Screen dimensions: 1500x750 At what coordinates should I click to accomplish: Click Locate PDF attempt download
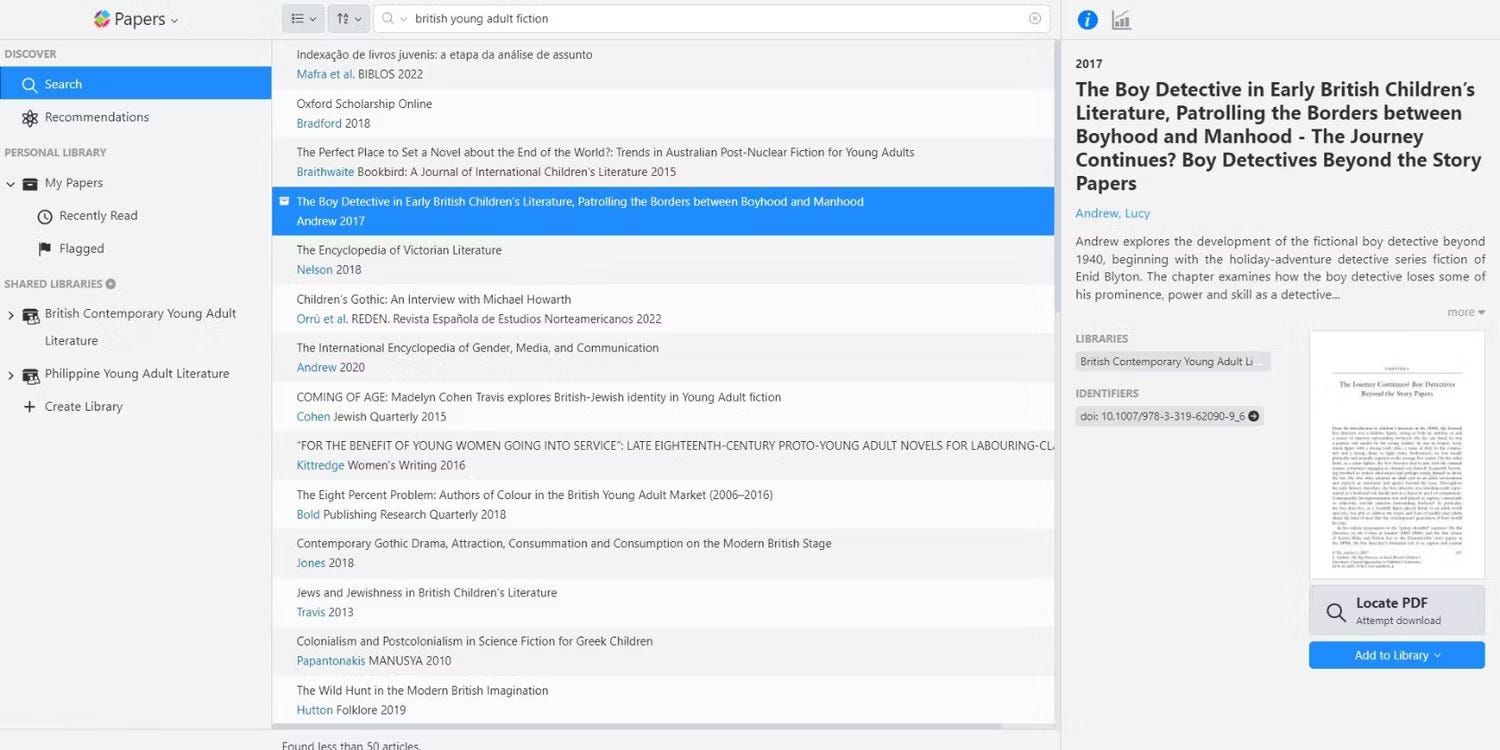1396,610
